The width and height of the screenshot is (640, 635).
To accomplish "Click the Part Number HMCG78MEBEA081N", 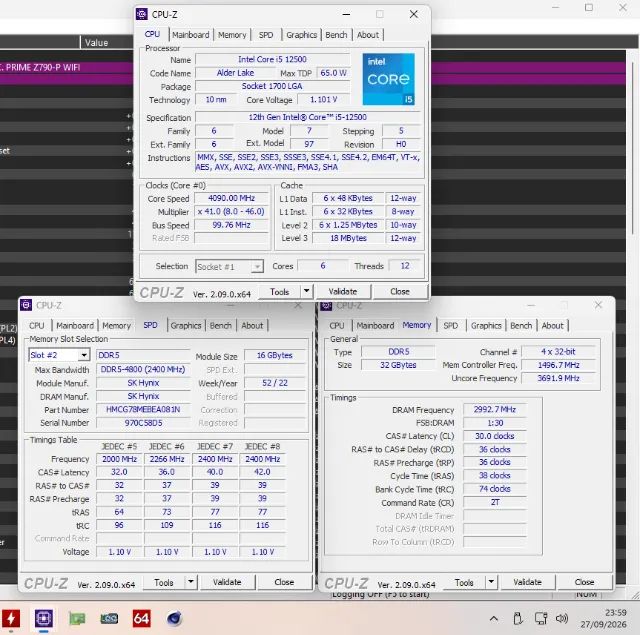I will [143, 410].
